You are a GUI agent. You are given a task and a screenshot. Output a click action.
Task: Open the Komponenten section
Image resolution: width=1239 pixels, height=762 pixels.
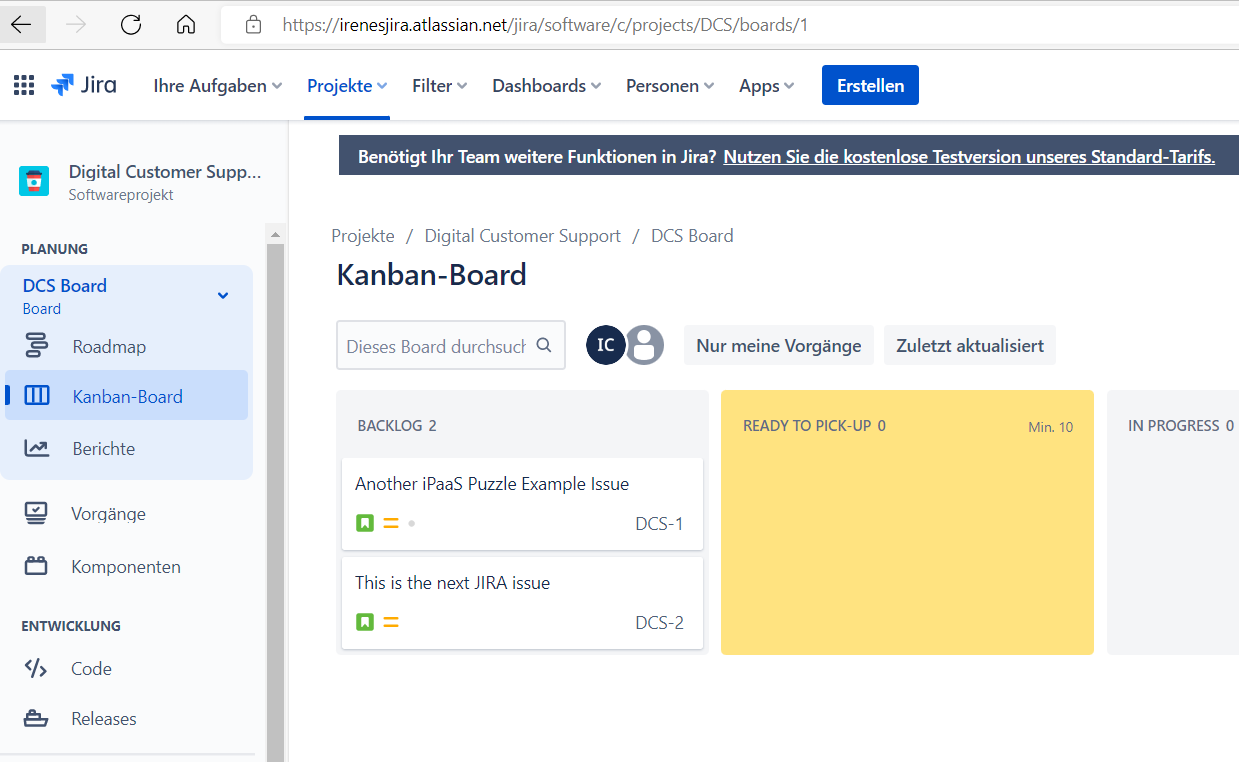click(x=125, y=567)
